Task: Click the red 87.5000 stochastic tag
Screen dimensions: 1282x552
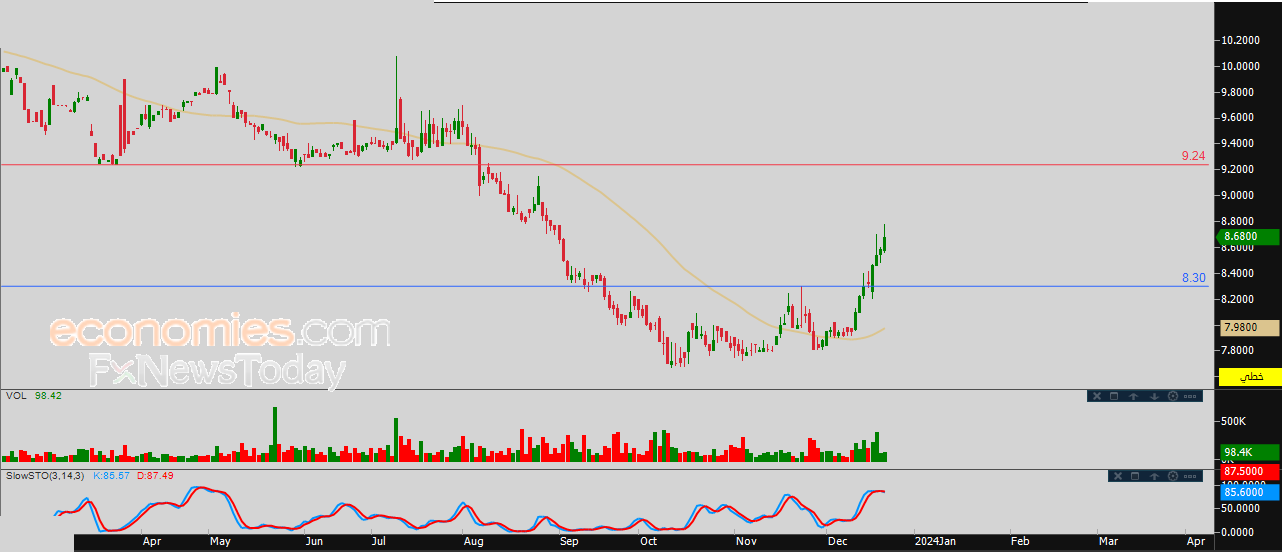Action: tap(1249, 471)
